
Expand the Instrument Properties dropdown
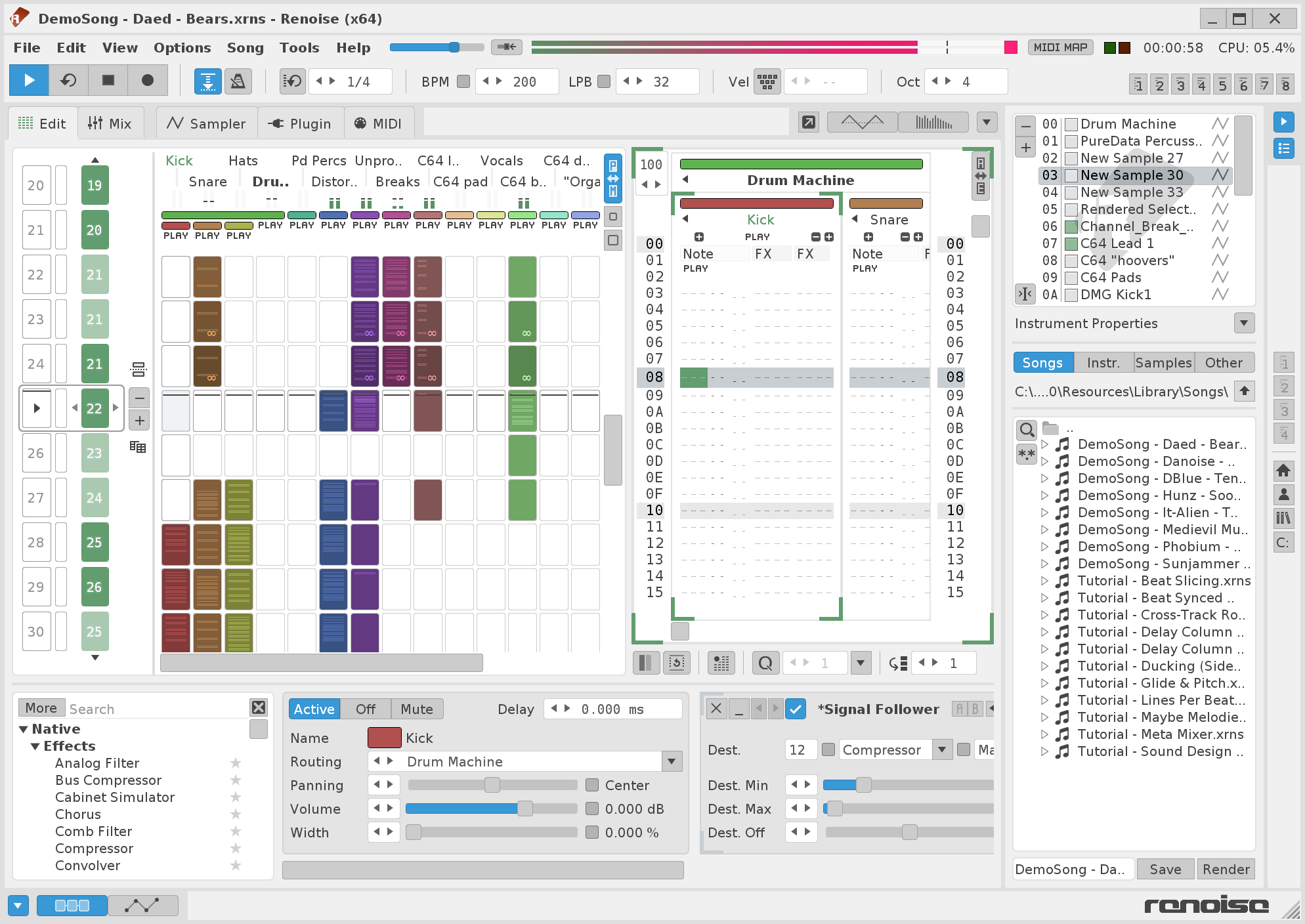[x=1244, y=323]
